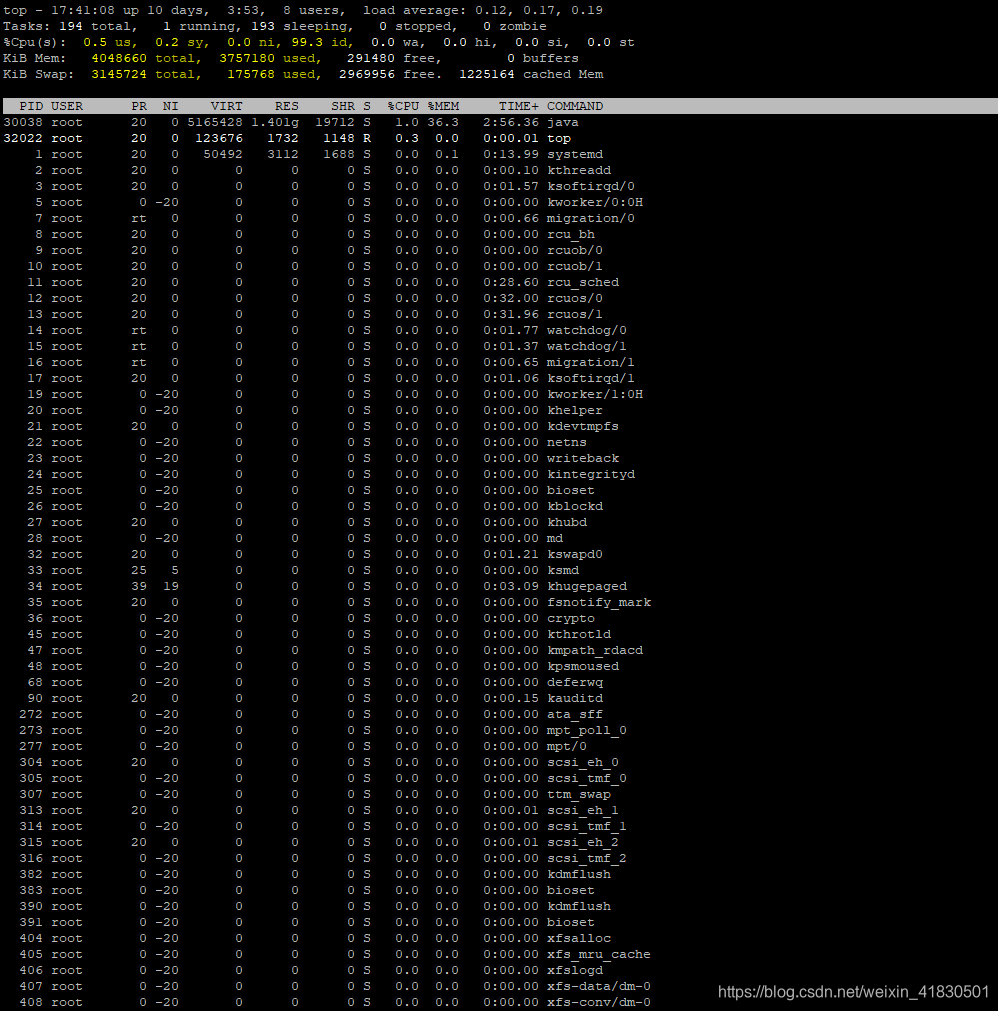The height and width of the screenshot is (1011, 998).
Task: Click the kthrotld process name
Action: [x=579, y=634]
